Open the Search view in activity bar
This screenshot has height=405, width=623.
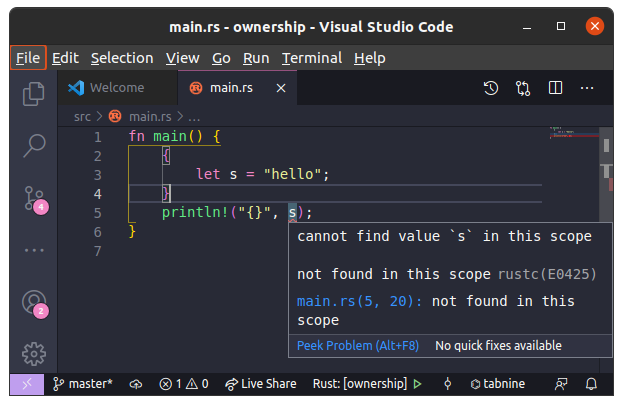tap(34, 145)
